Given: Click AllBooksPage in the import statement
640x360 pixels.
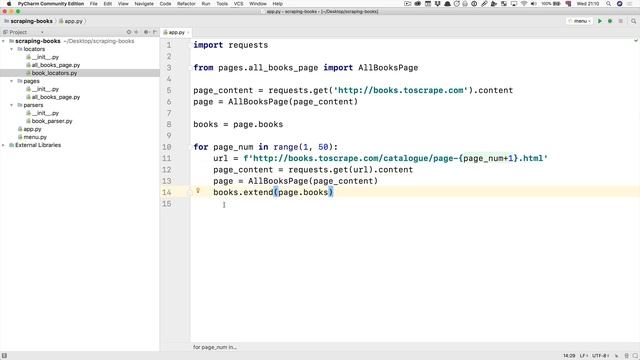Looking at the screenshot, I should tap(388, 68).
